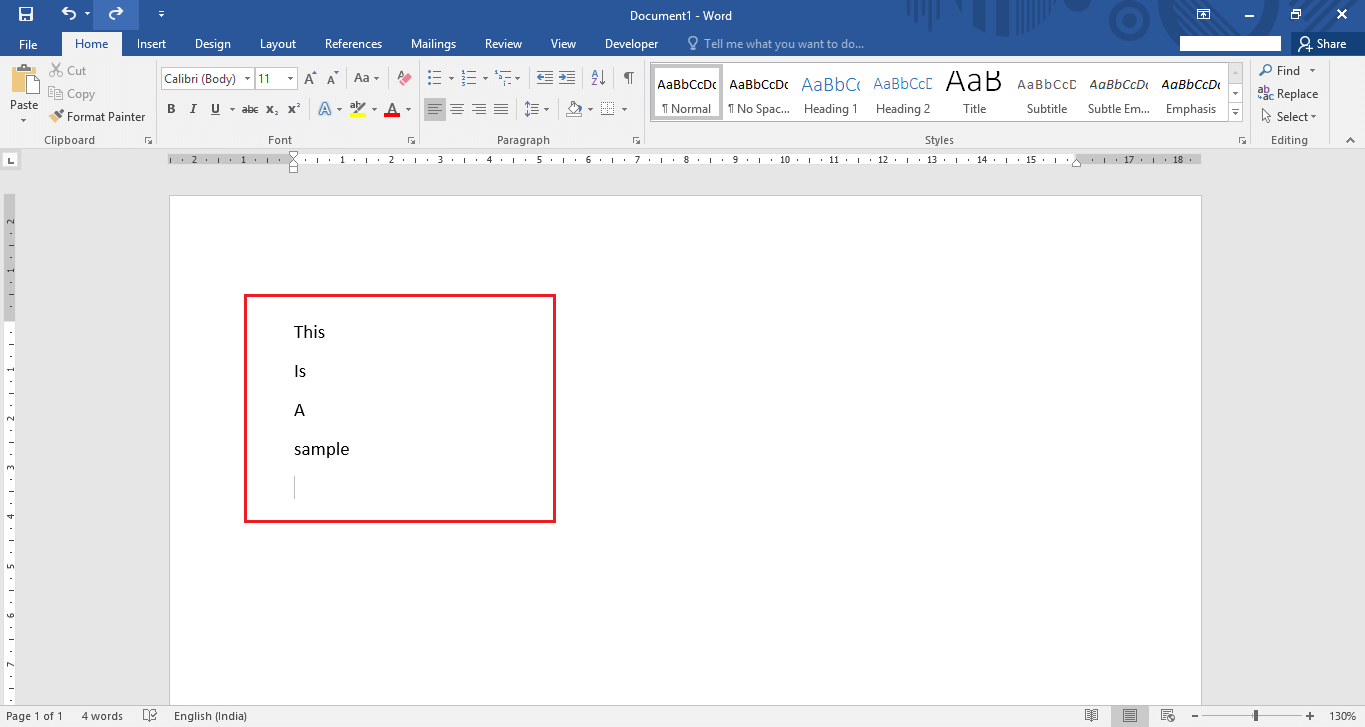Switch to Read Mode in status bar
This screenshot has height=727, width=1365.
(x=1091, y=715)
